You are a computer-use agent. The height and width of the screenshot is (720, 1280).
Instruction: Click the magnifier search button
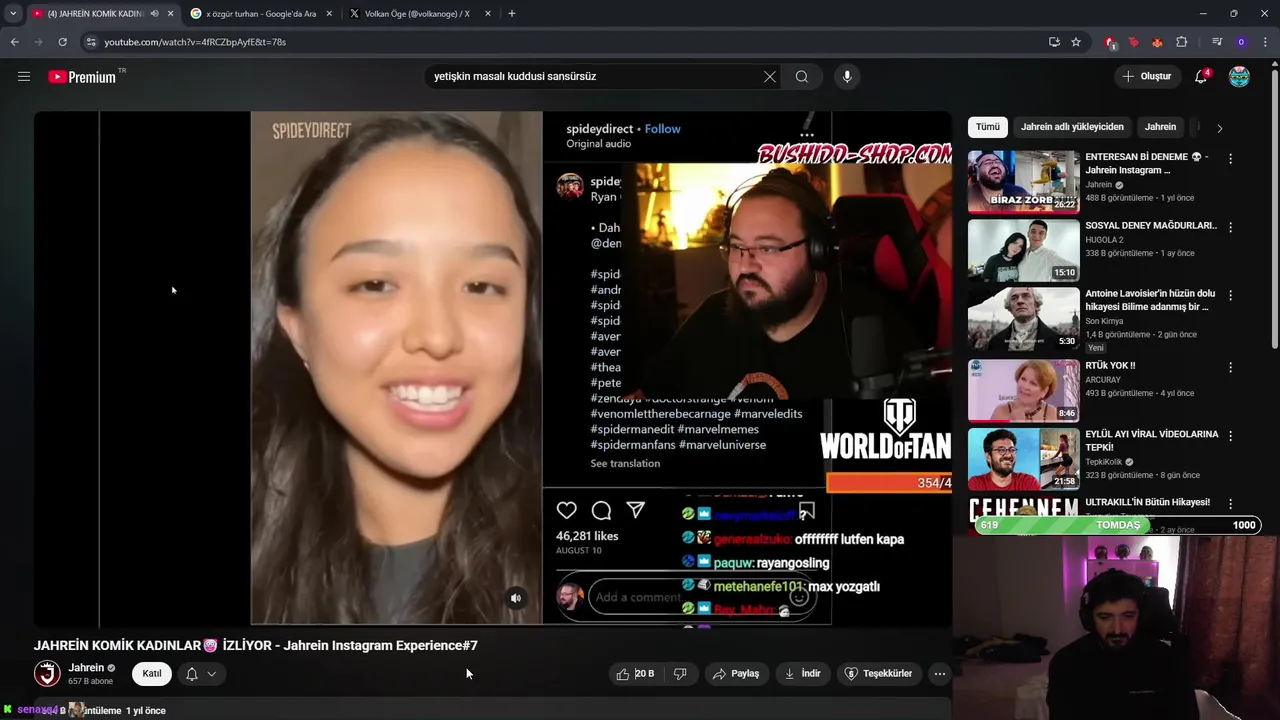802,77
